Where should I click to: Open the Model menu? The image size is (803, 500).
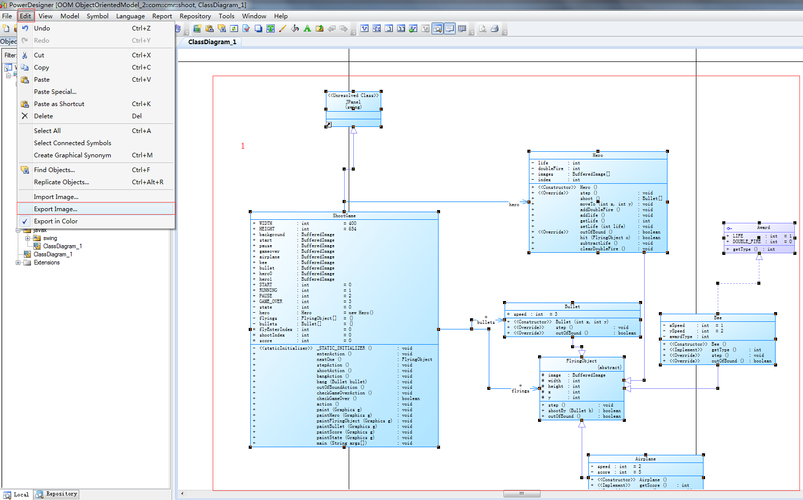[70, 16]
